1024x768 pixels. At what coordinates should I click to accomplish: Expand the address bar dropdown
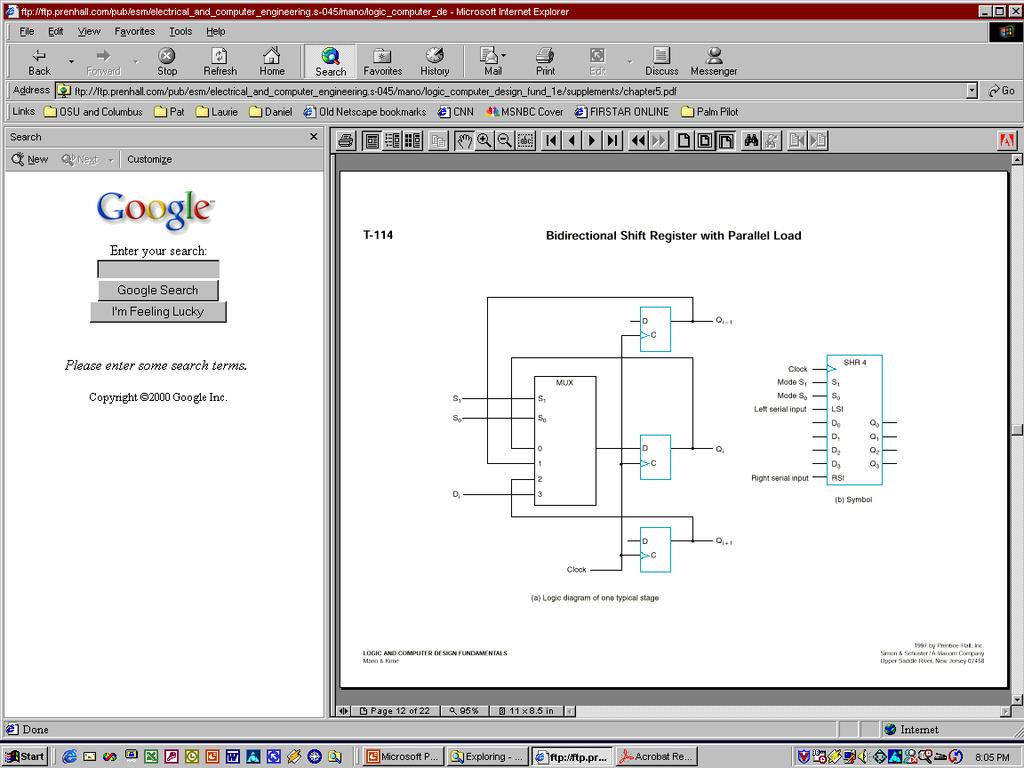coord(972,91)
